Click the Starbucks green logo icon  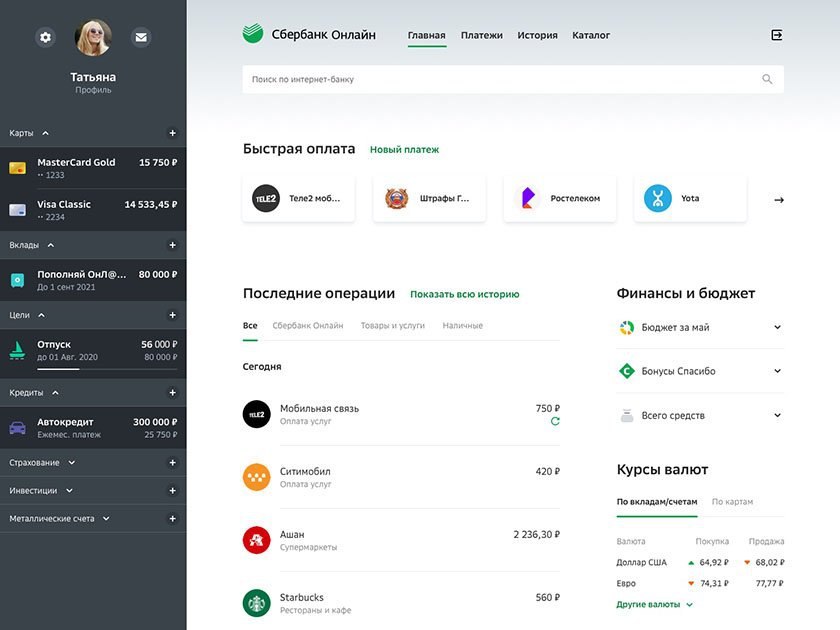(x=257, y=603)
